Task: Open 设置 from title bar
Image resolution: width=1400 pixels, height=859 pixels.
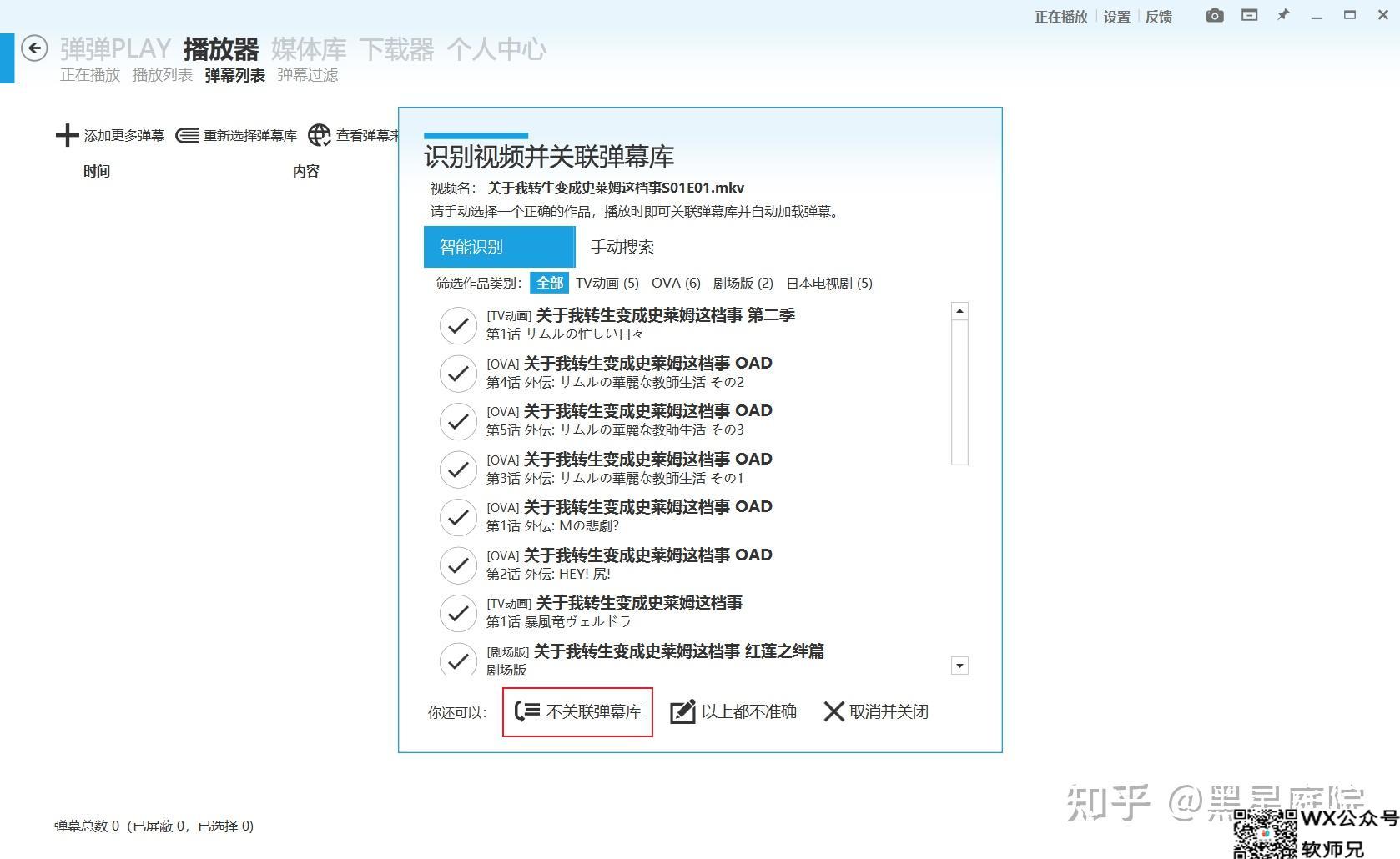Action: coord(1117,17)
